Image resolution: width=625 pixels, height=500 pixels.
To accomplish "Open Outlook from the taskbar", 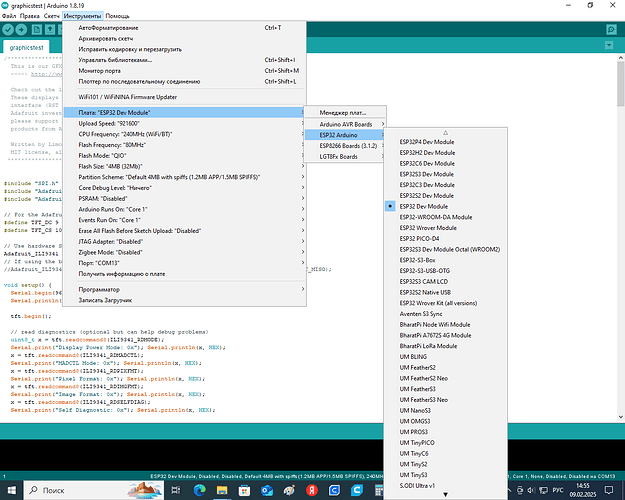I will click(x=267, y=490).
